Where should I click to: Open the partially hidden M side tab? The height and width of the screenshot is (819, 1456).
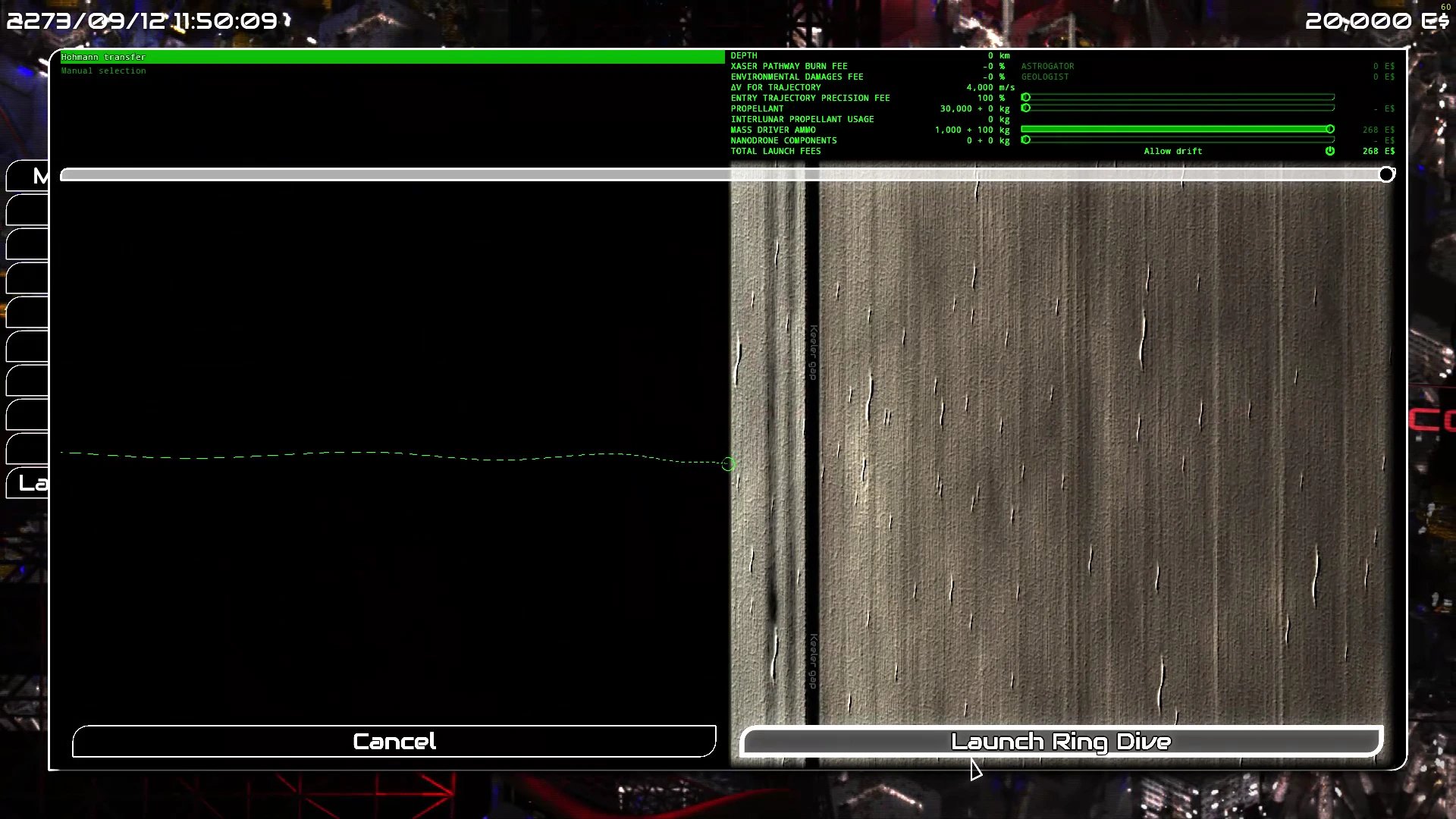[x=29, y=176]
